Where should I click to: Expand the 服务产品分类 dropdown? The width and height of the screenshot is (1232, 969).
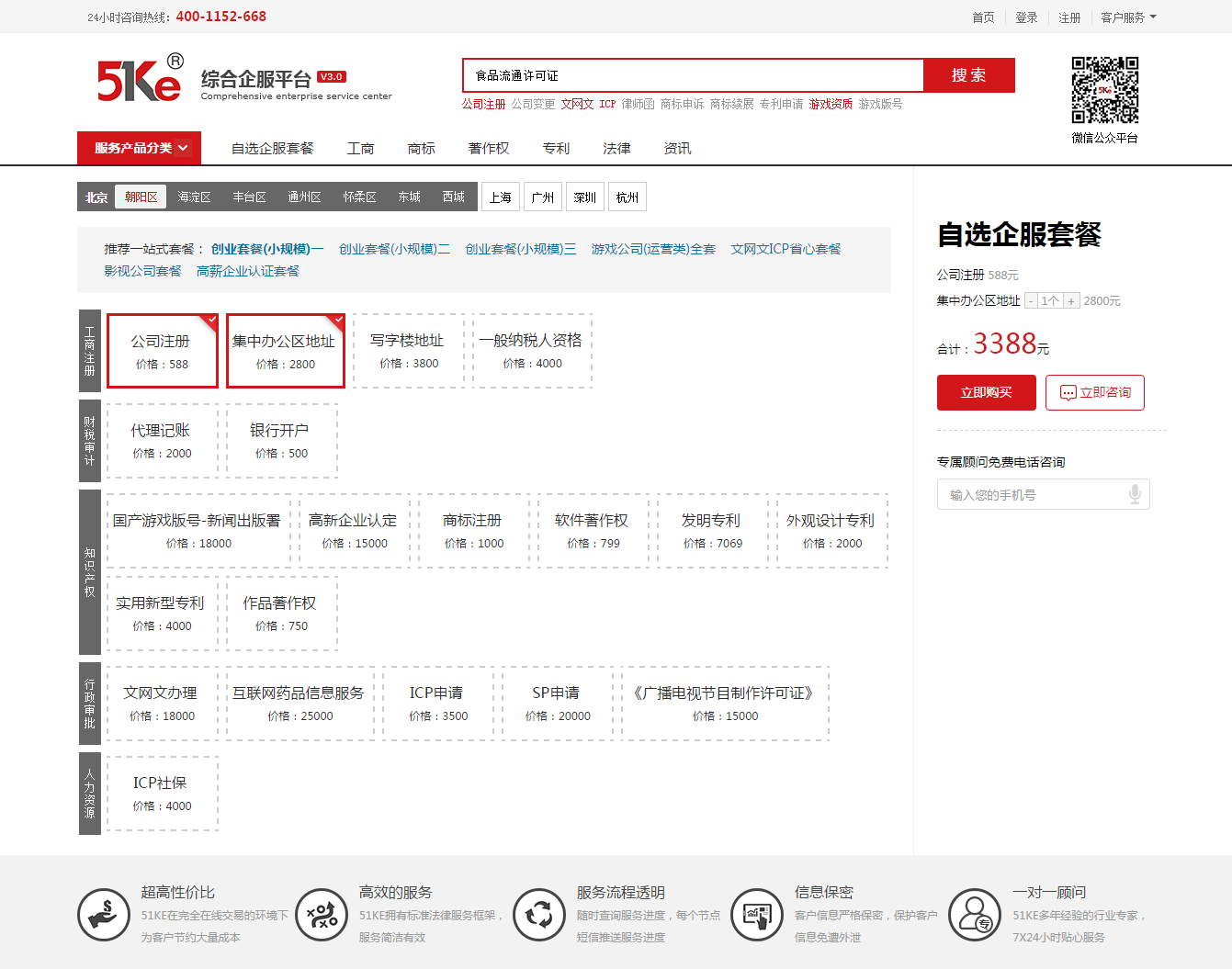pos(140,148)
